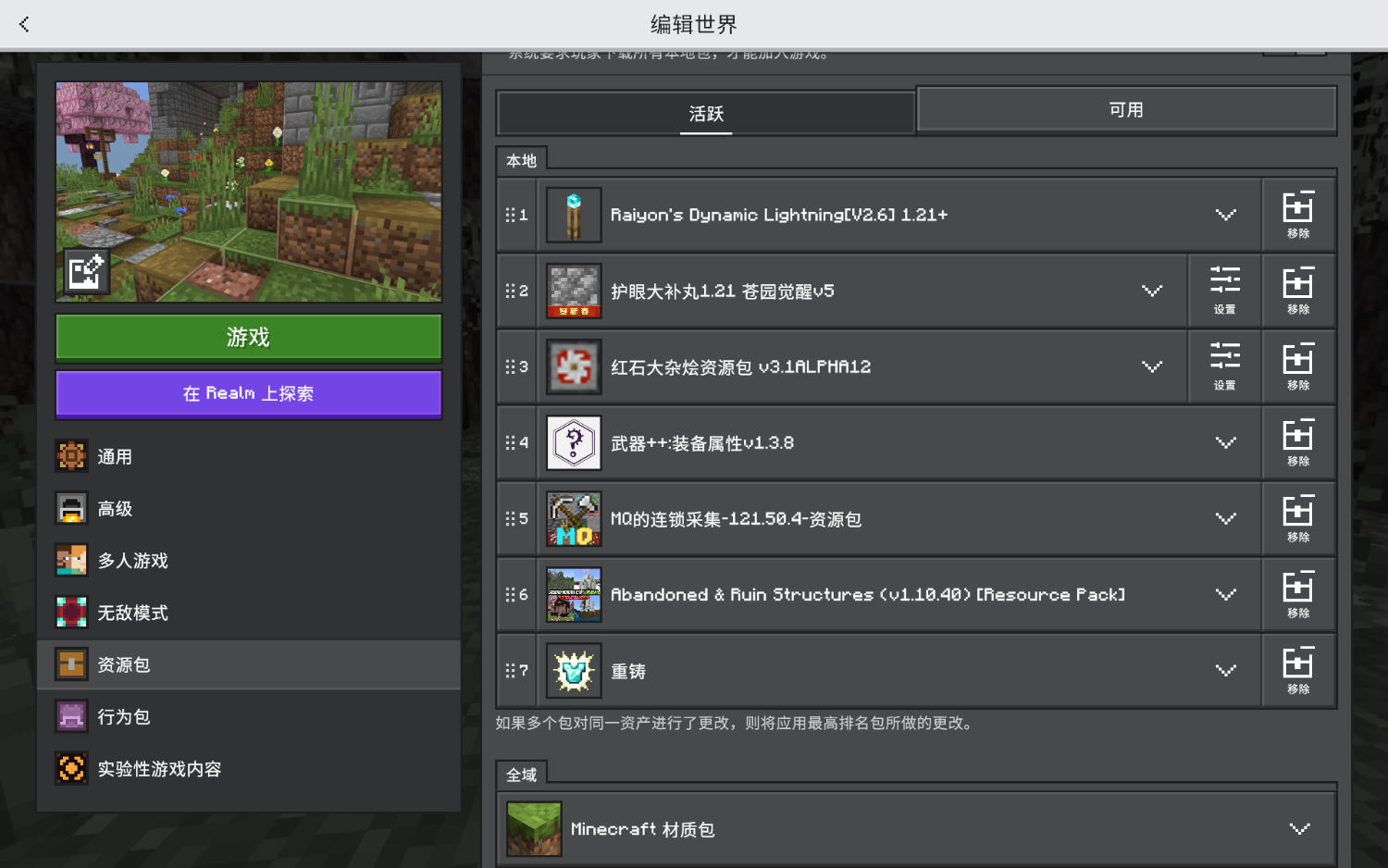The width and height of the screenshot is (1388, 868).
Task: Switch to the 可用 tab
Action: click(x=1126, y=110)
